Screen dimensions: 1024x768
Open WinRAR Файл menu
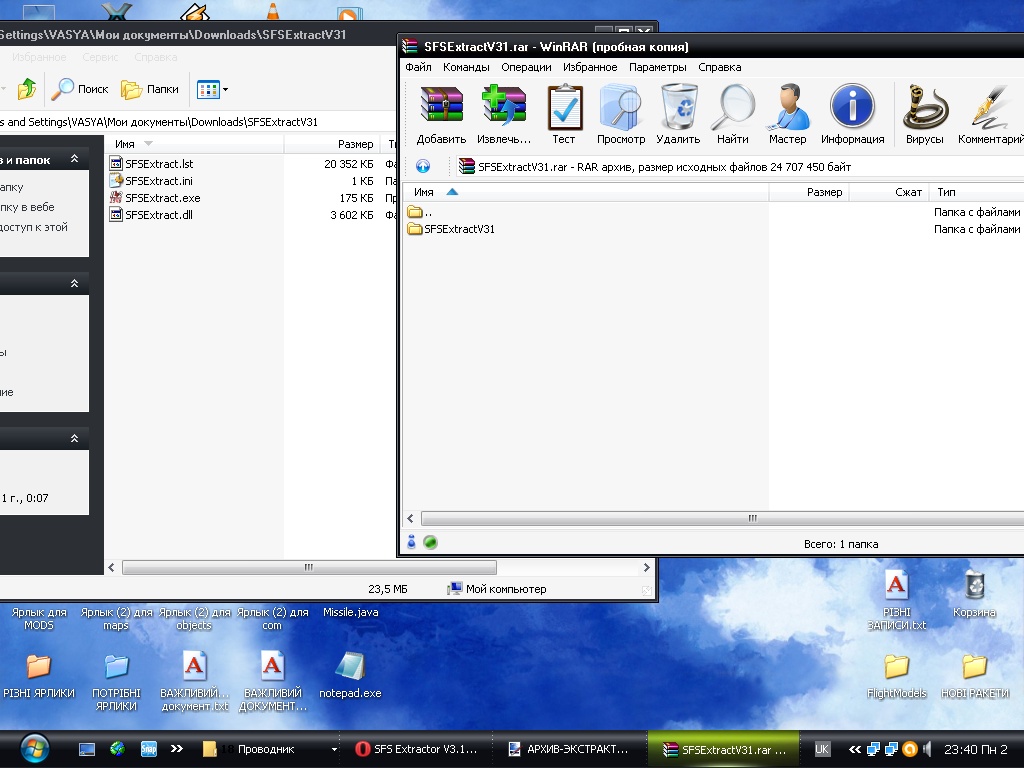(x=418, y=67)
